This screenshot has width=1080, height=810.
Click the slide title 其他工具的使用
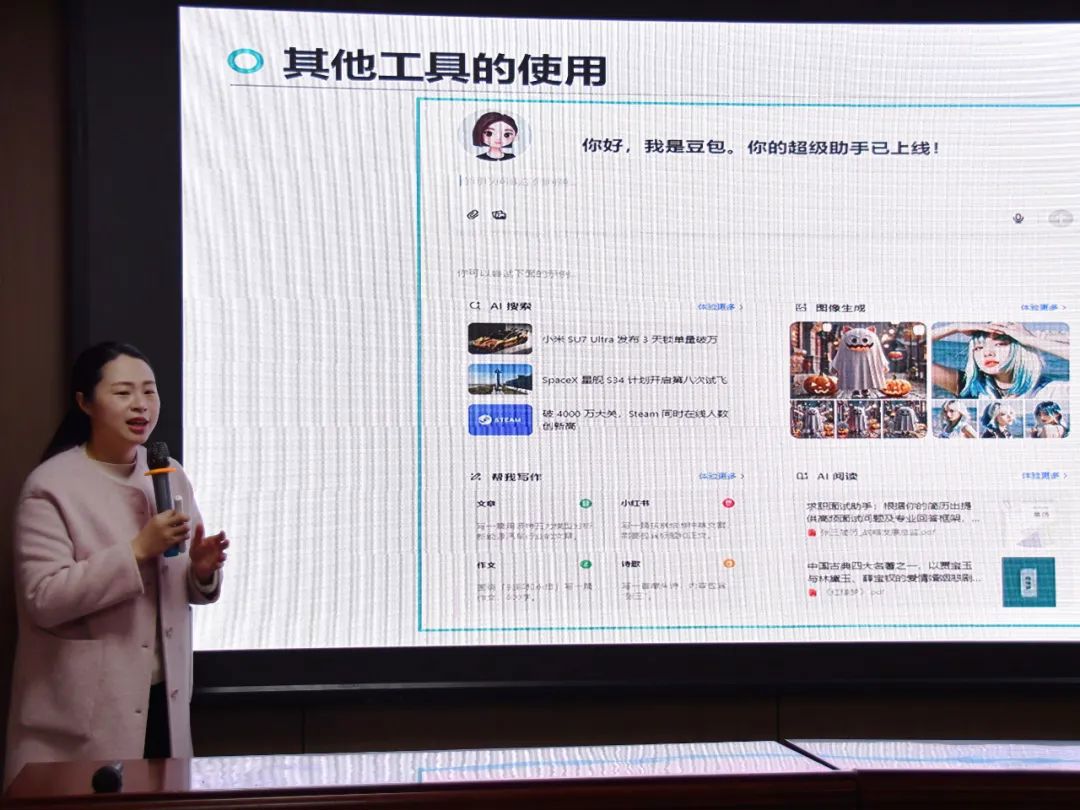click(444, 67)
